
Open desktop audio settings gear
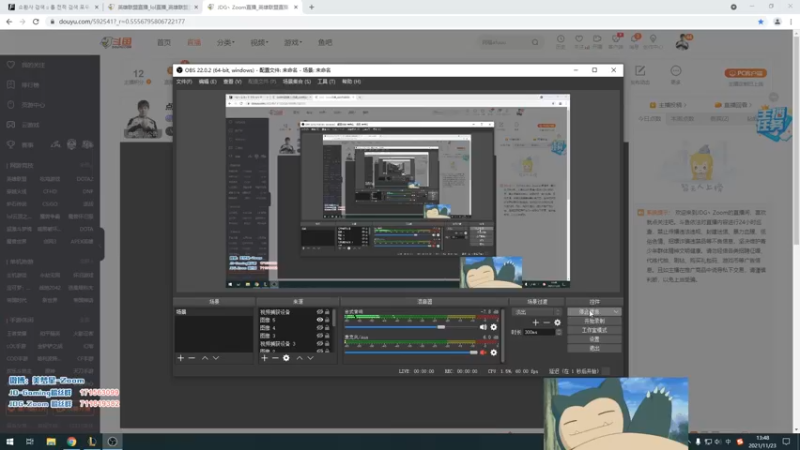point(493,327)
